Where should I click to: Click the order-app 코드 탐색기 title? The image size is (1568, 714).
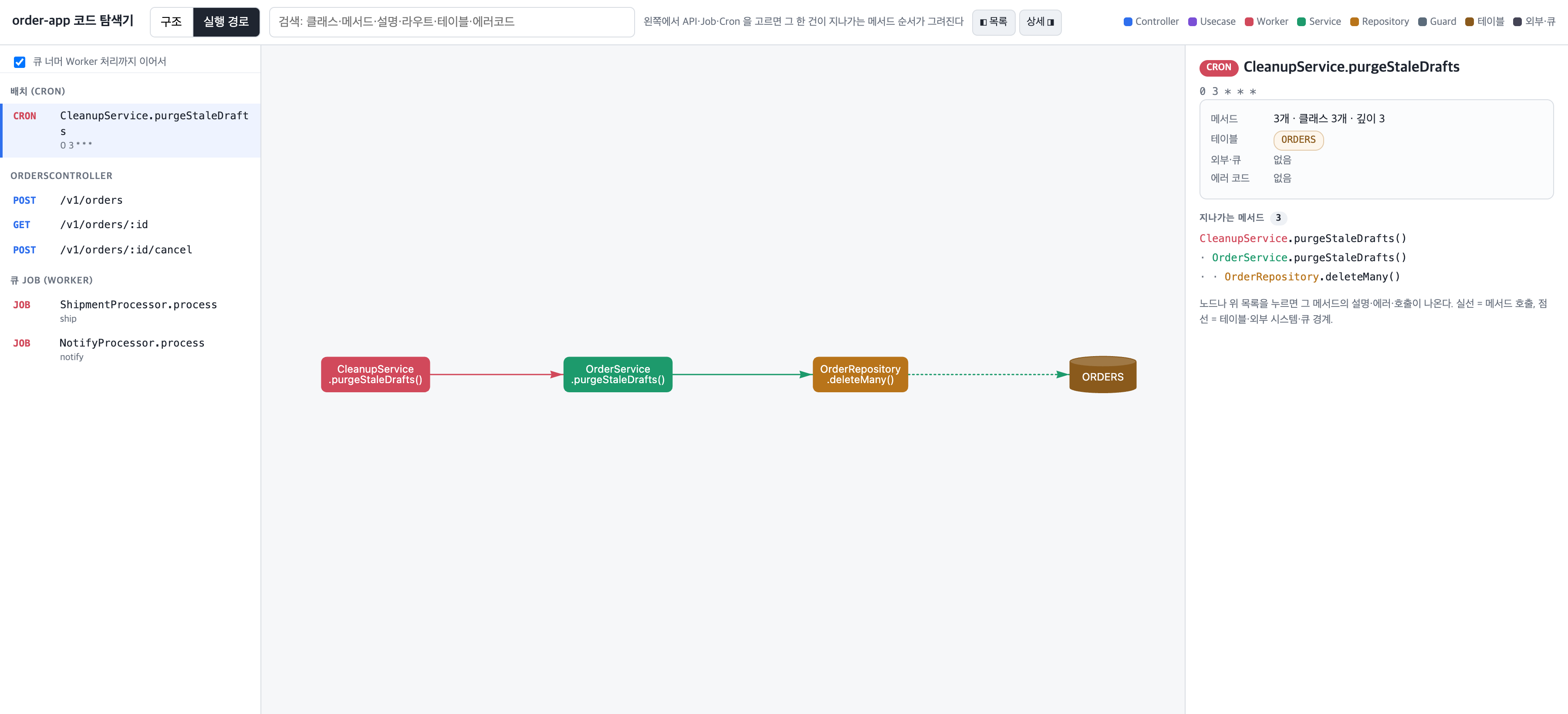(72, 20)
